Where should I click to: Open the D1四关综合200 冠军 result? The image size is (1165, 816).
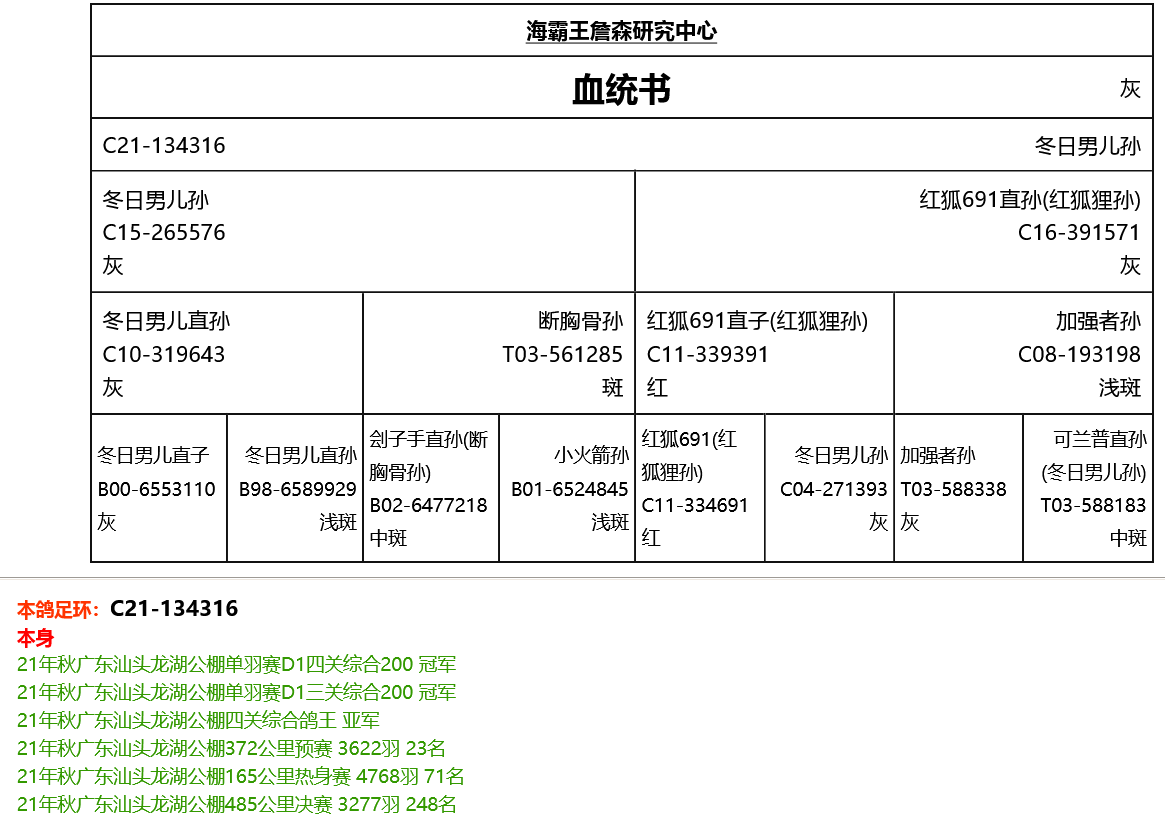click(236, 664)
